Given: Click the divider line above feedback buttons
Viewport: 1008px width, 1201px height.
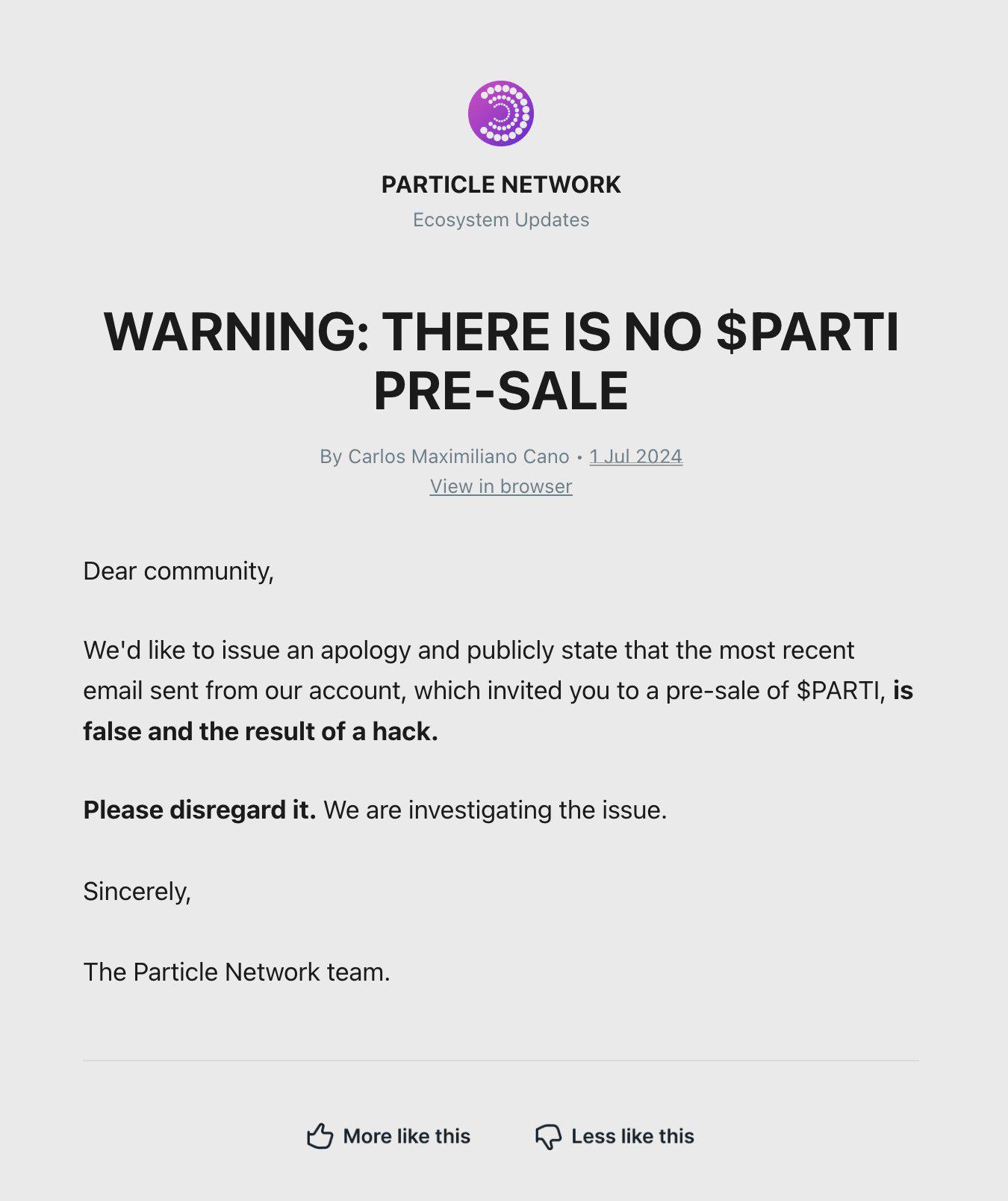Looking at the screenshot, I should coord(504,1060).
